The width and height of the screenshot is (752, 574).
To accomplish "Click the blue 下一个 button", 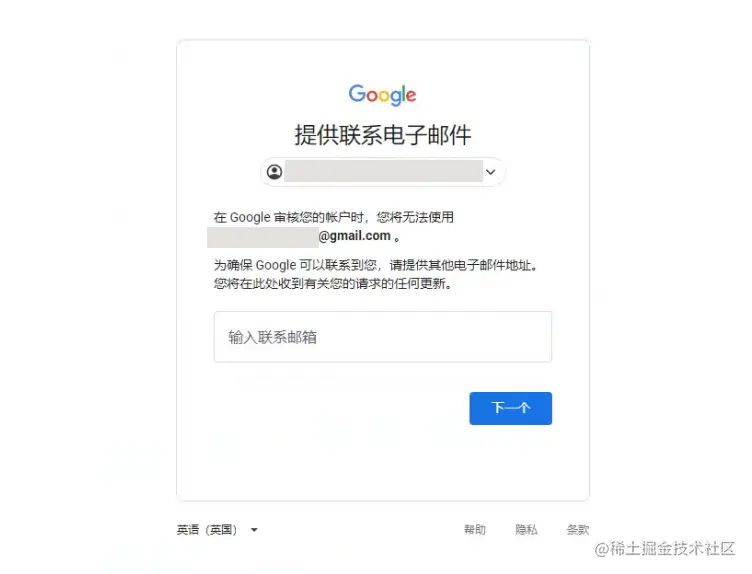I will pos(510,408).
